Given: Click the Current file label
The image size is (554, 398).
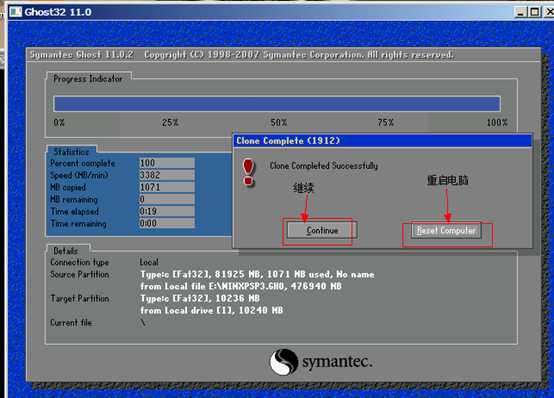Looking at the screenshot, I should (71, 322).
